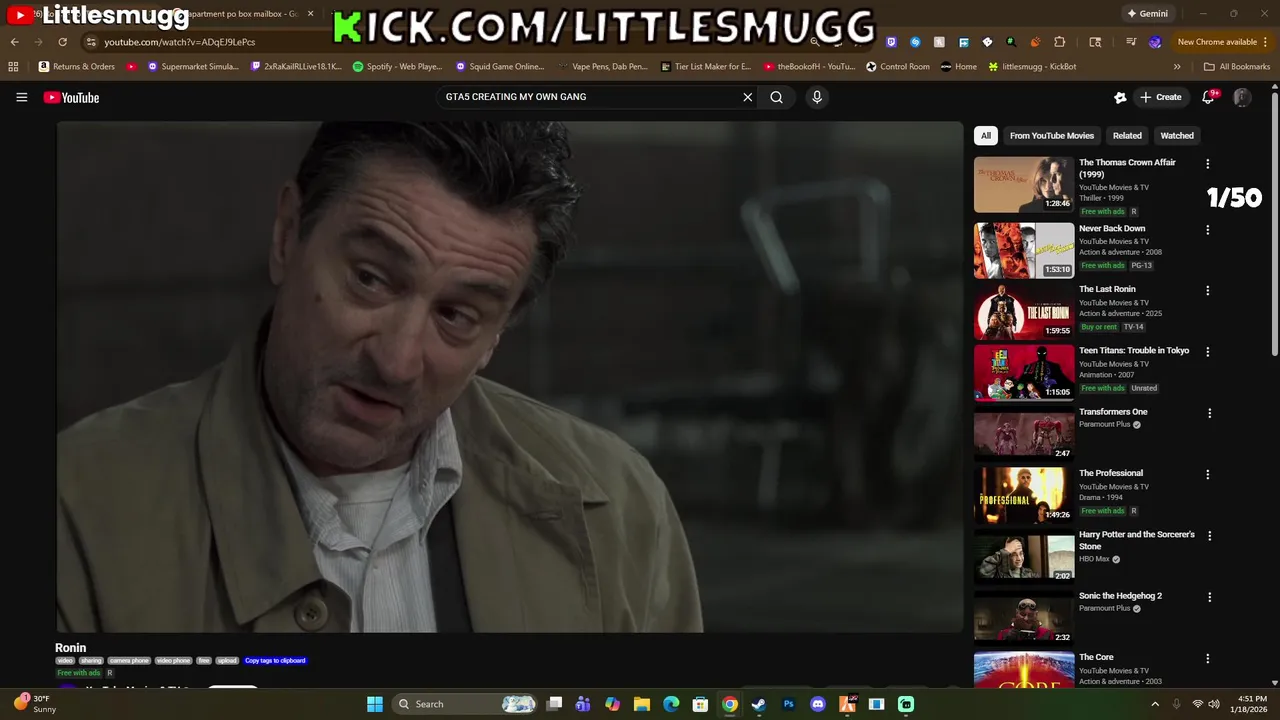Select the Watched filter chip

(x=1177, y=136)
